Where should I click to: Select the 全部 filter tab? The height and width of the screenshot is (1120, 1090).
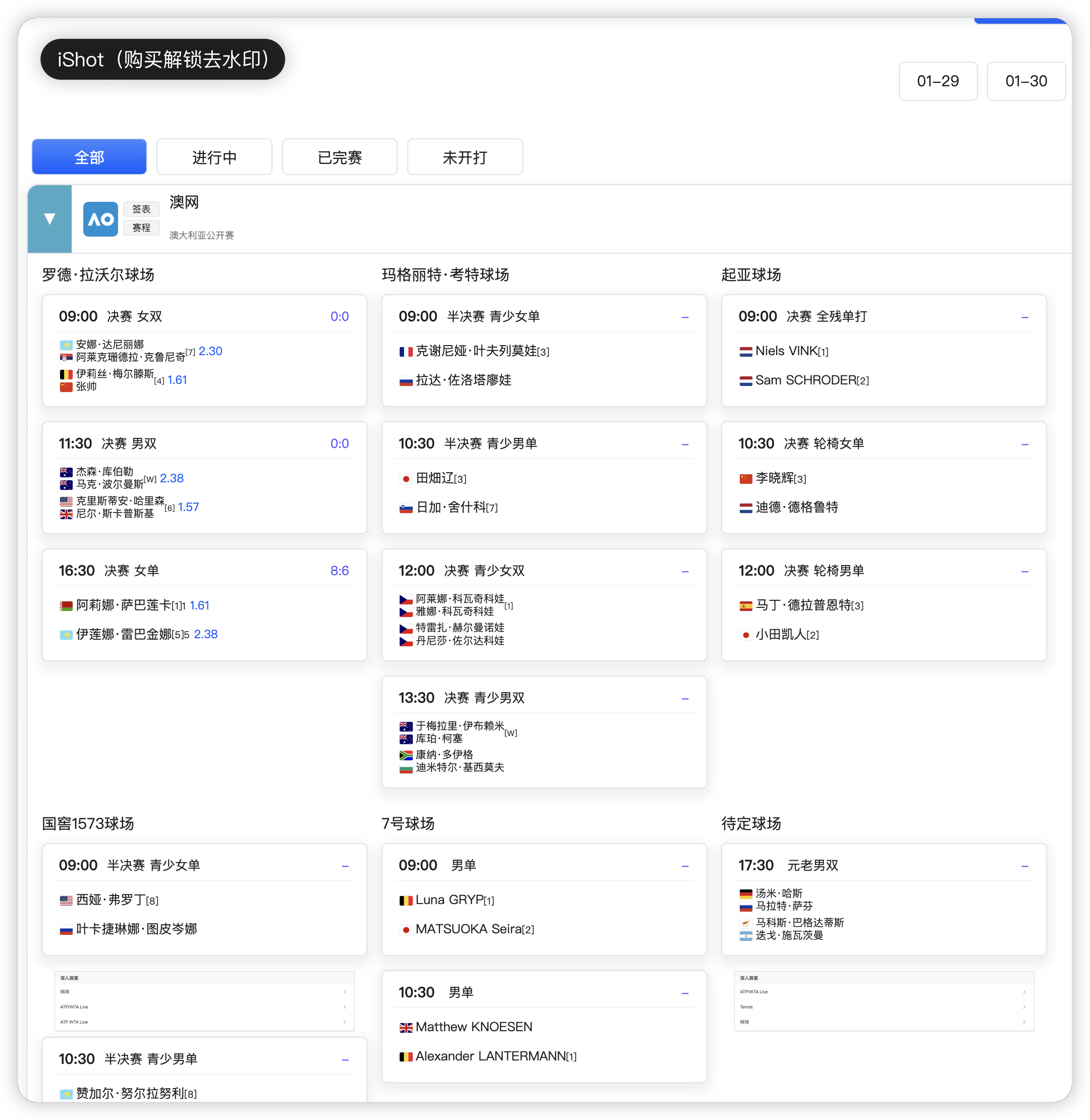pos(89,157)
